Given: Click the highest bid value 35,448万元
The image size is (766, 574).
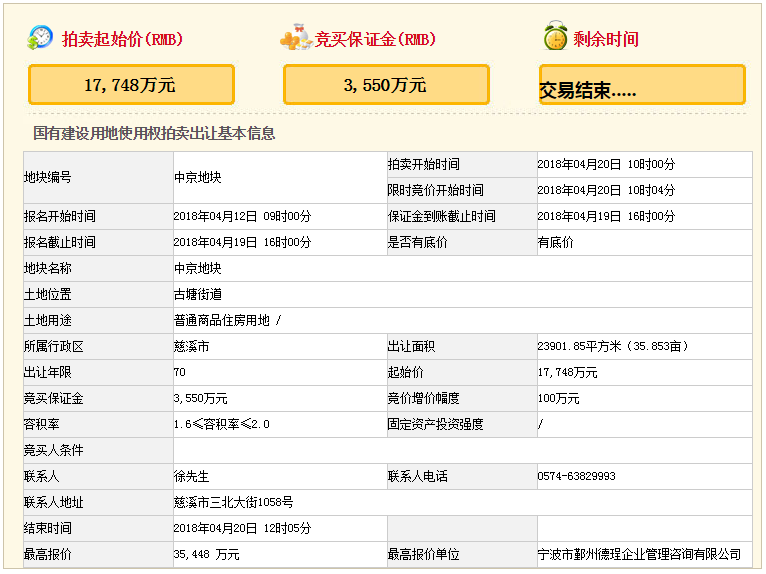Looking at the screenshot, I should pos(206,554).
